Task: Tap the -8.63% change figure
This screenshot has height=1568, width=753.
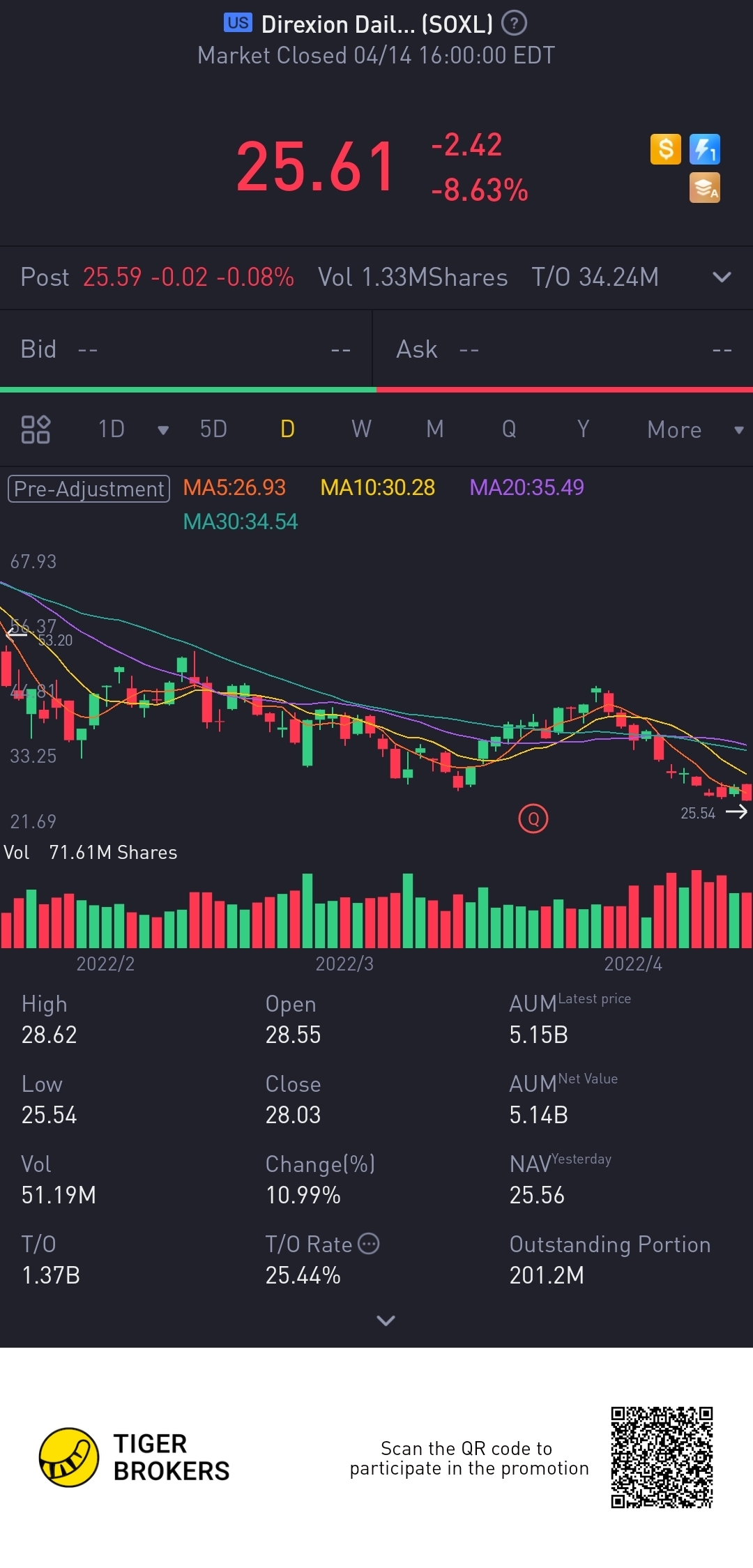Action: [480, 190]
